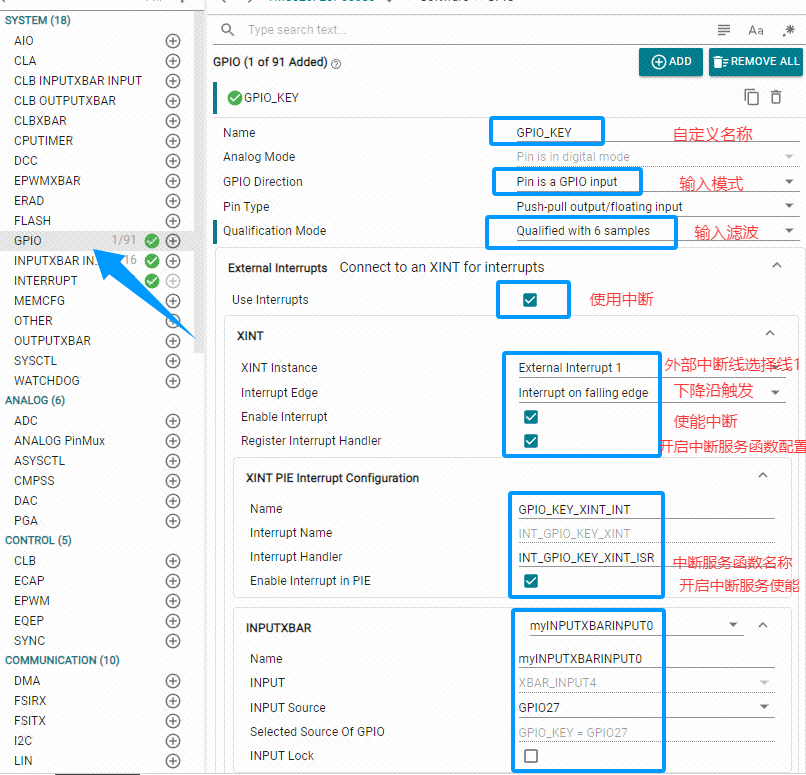This screenshot has width=806, height=775.
Task: Click the plus icon next to ADC
Action: [173, 421]
